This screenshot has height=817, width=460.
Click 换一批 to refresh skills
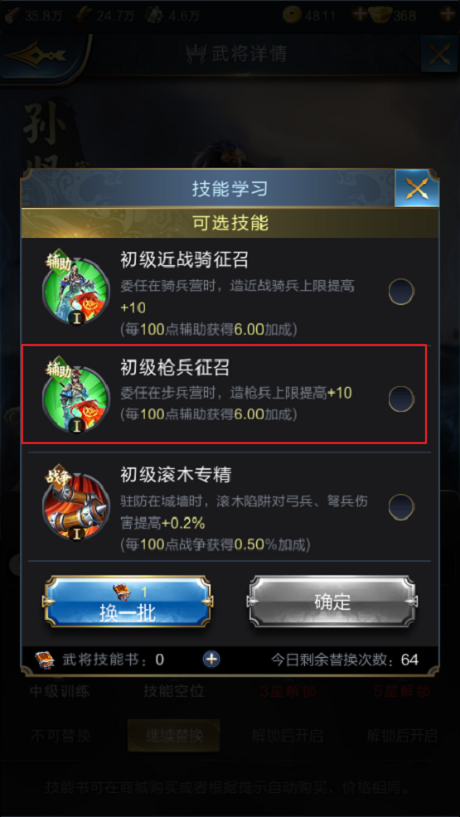[128, 601]
